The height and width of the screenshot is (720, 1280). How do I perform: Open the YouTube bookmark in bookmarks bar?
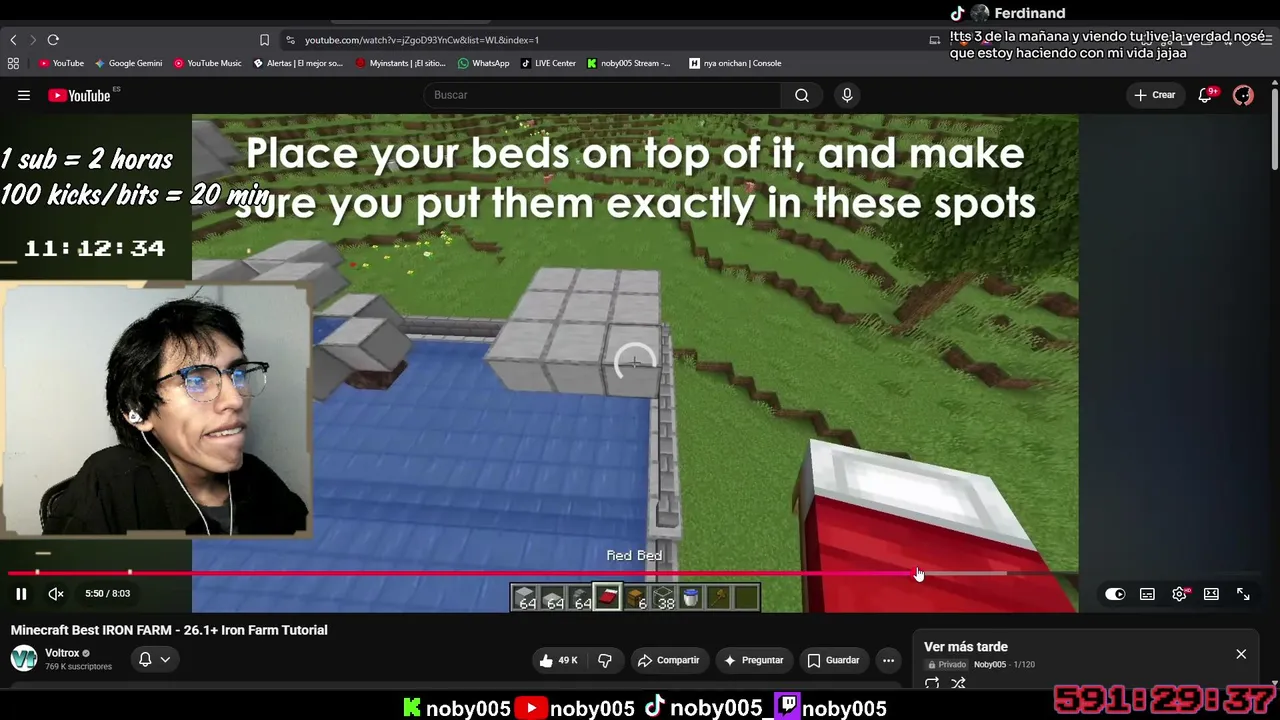pos(61,63)
